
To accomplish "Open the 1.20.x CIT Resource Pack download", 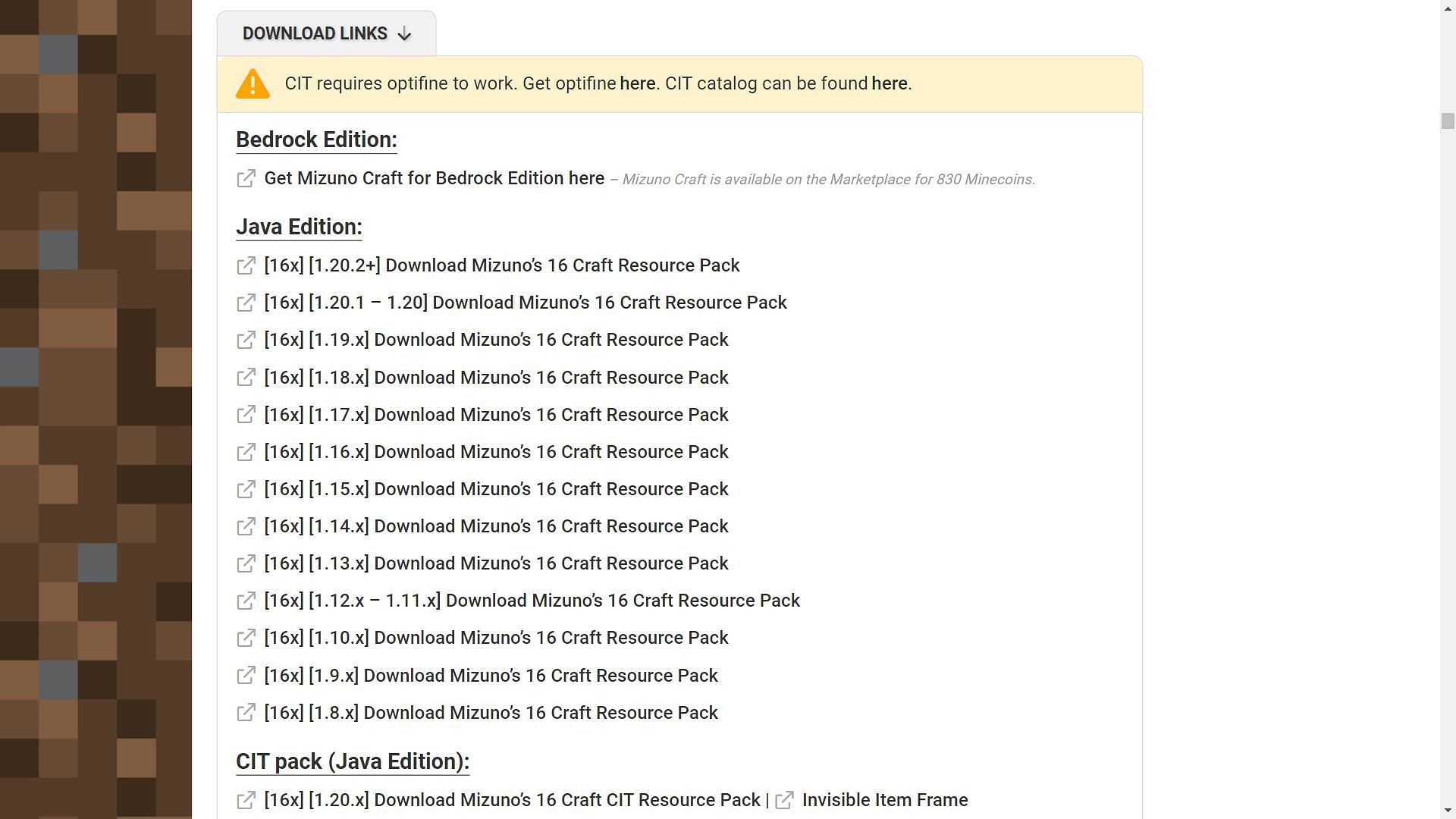I will tap(512, 800).
